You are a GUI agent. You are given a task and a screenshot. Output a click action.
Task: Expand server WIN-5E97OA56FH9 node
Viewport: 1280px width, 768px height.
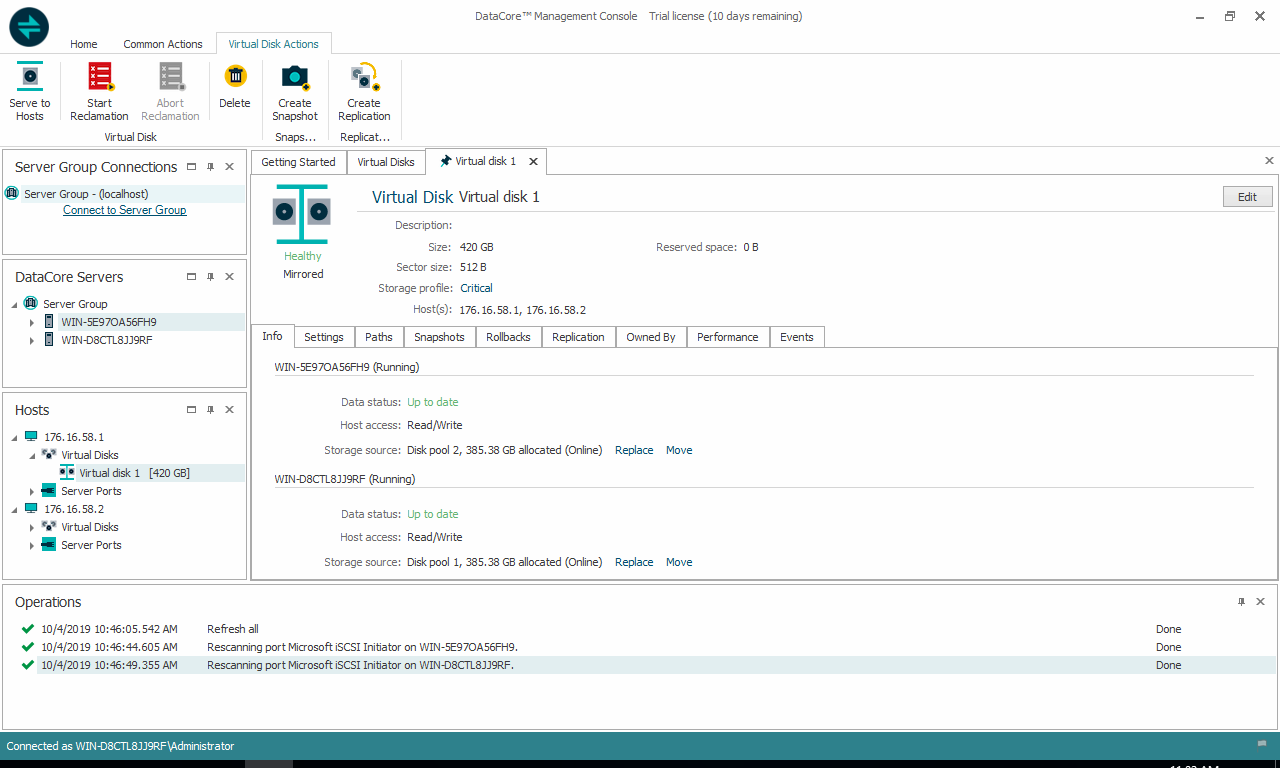point(32,322)
